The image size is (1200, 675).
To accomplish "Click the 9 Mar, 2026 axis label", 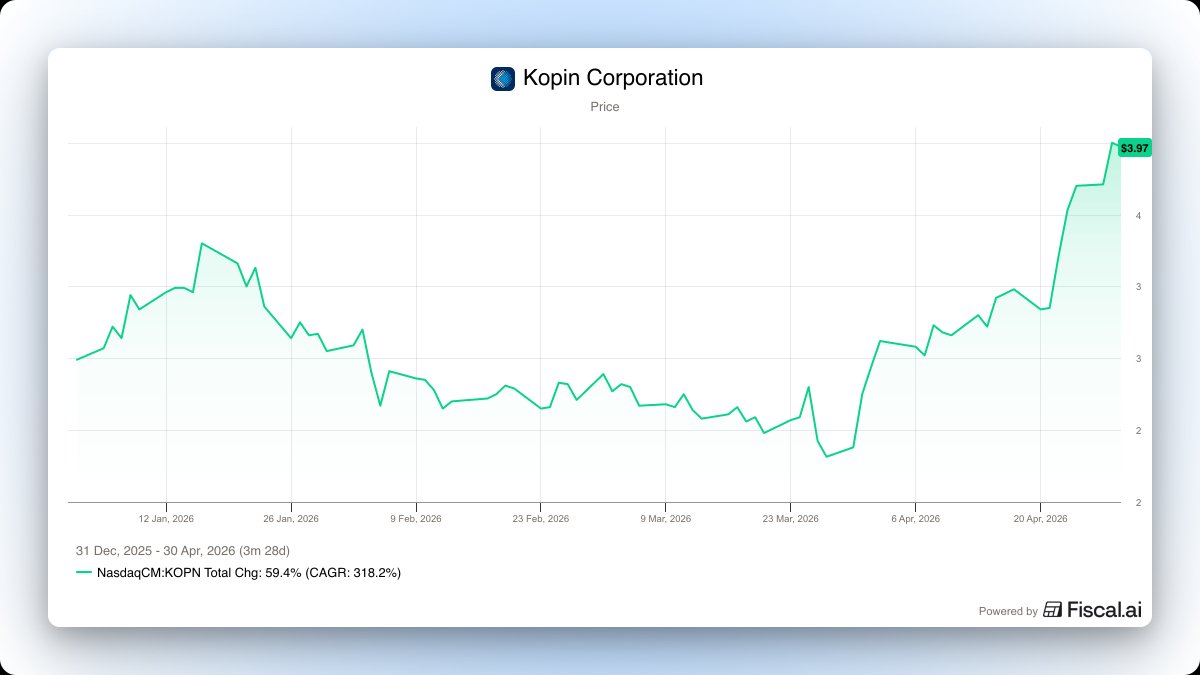I will (665, 519).
